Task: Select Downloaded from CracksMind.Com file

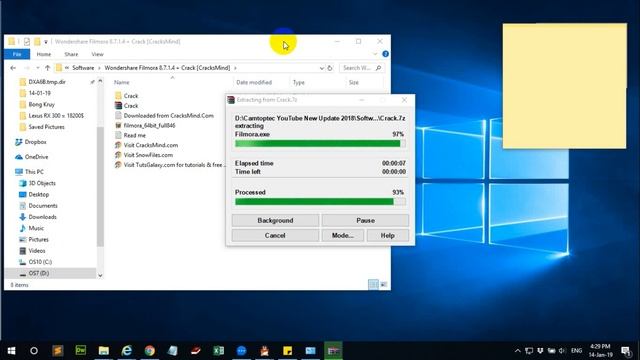Action: click(169, 116)
